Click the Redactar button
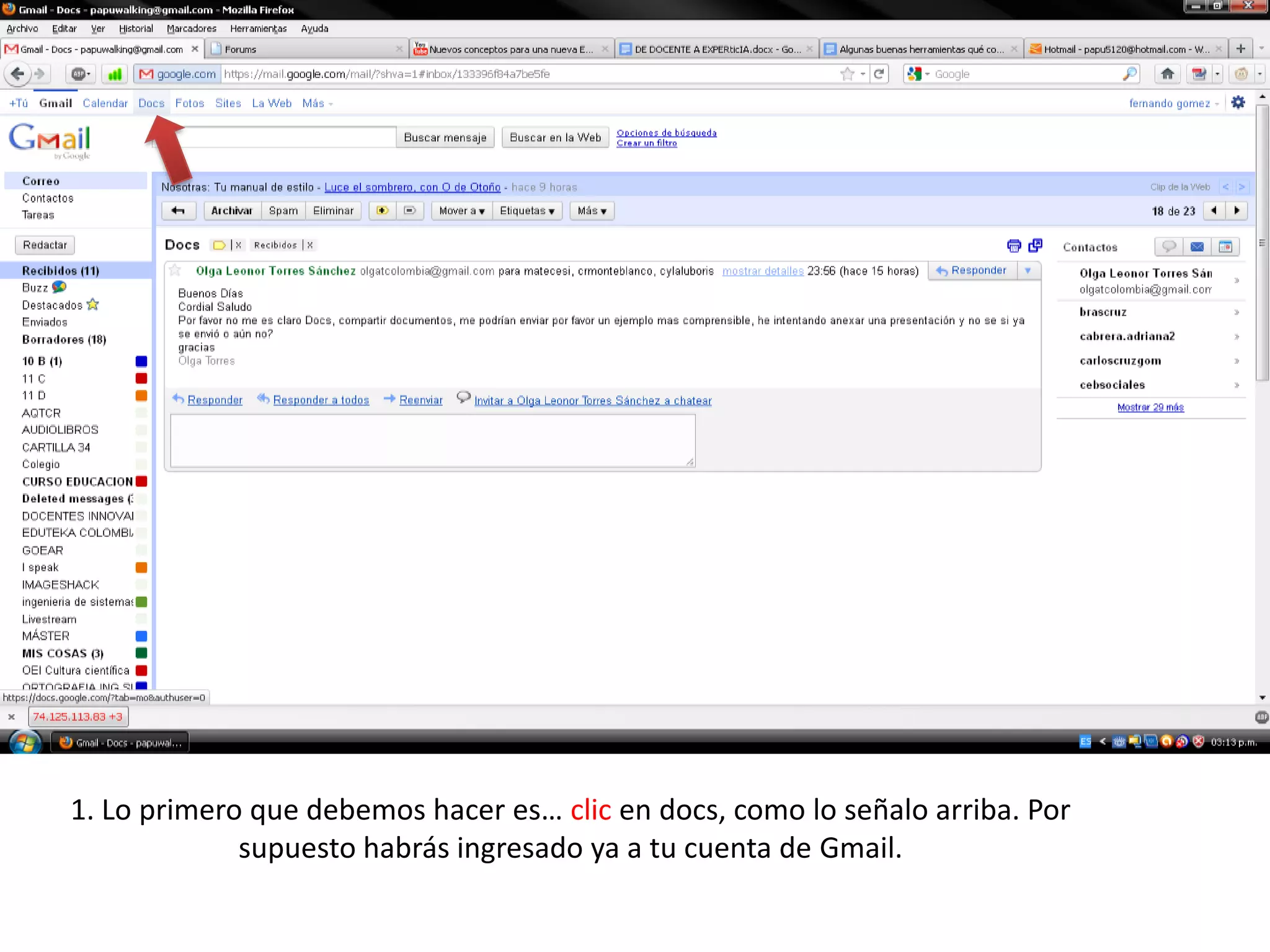The width and height of the screenshot is (1270, 952). tap(45, 245)
